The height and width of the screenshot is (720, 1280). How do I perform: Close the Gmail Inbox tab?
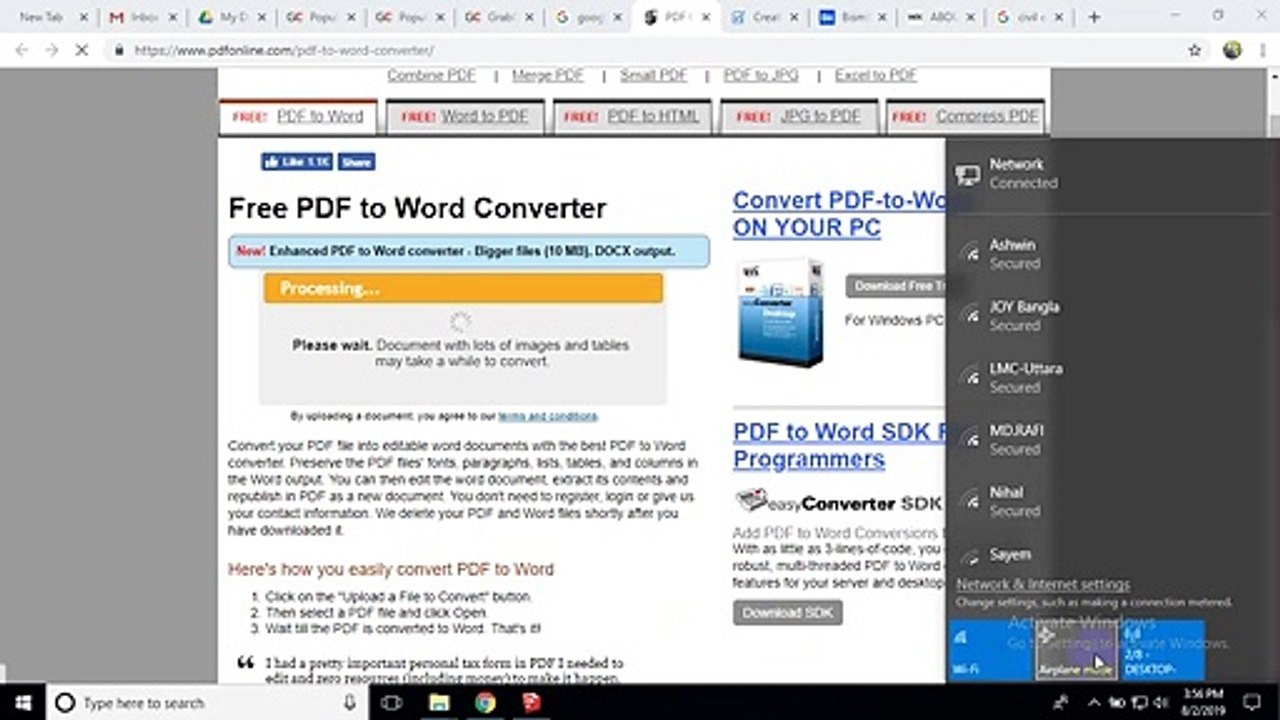171,17
